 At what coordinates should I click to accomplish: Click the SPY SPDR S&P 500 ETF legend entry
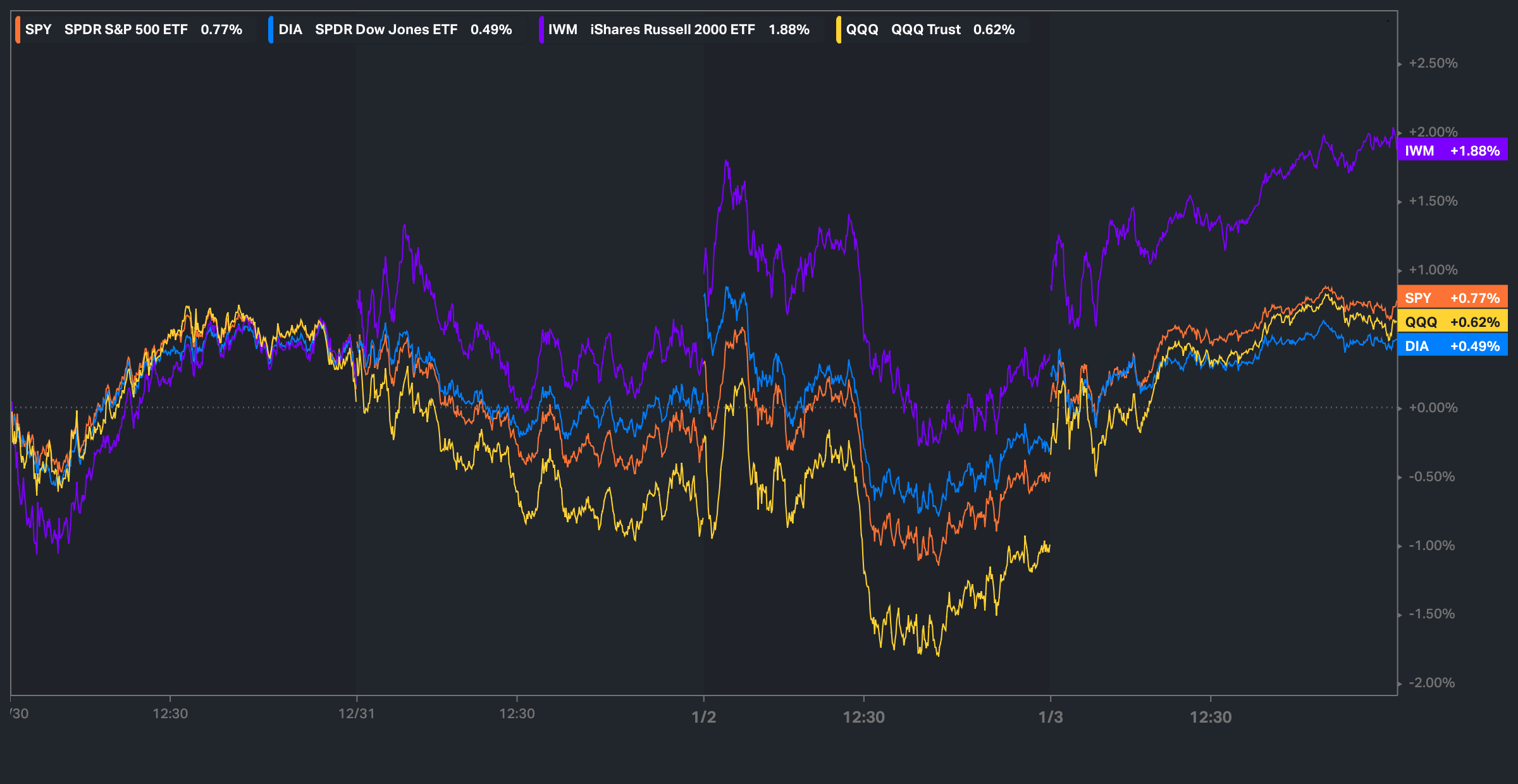pyautogui.click(x=133, y=30)
